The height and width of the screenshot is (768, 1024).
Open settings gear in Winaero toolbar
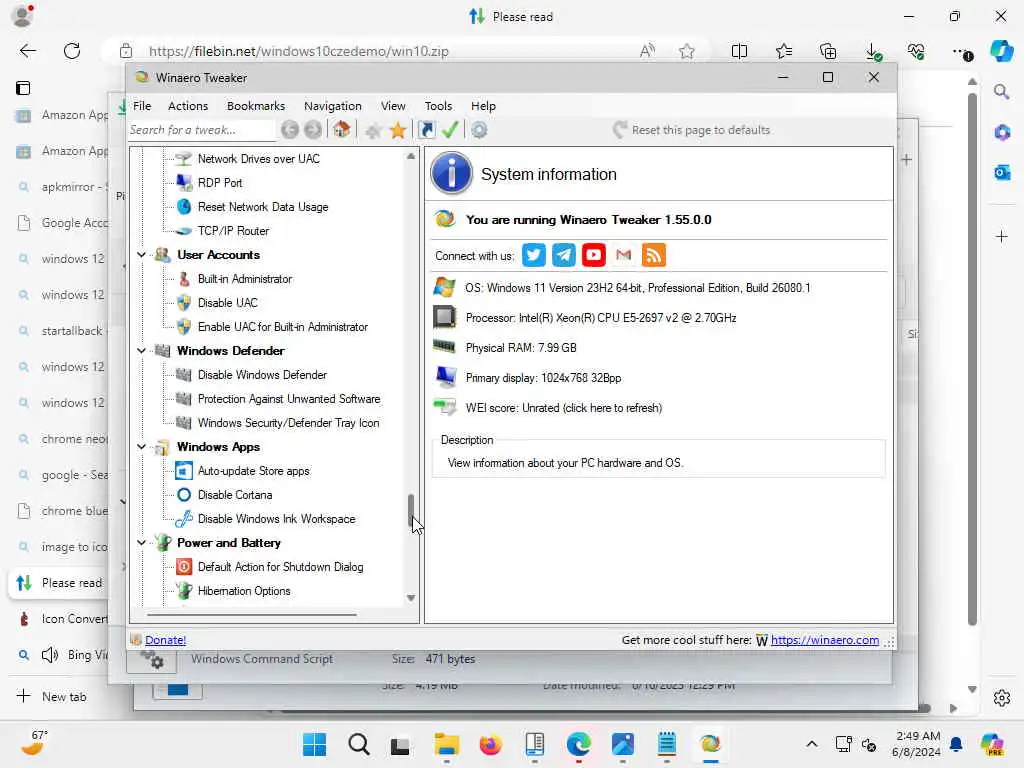479,130
